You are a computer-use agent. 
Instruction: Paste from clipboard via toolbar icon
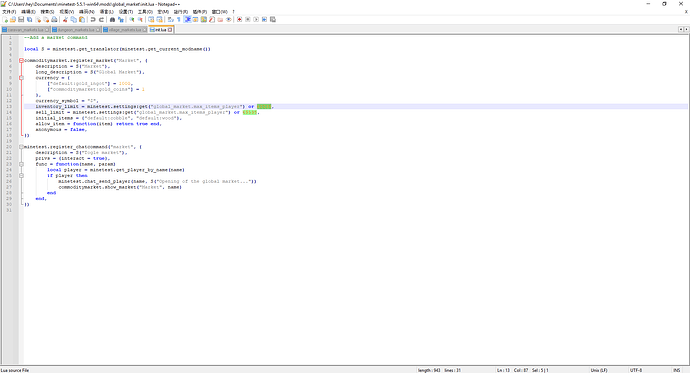pyautogui.click(x=82, y=19)
